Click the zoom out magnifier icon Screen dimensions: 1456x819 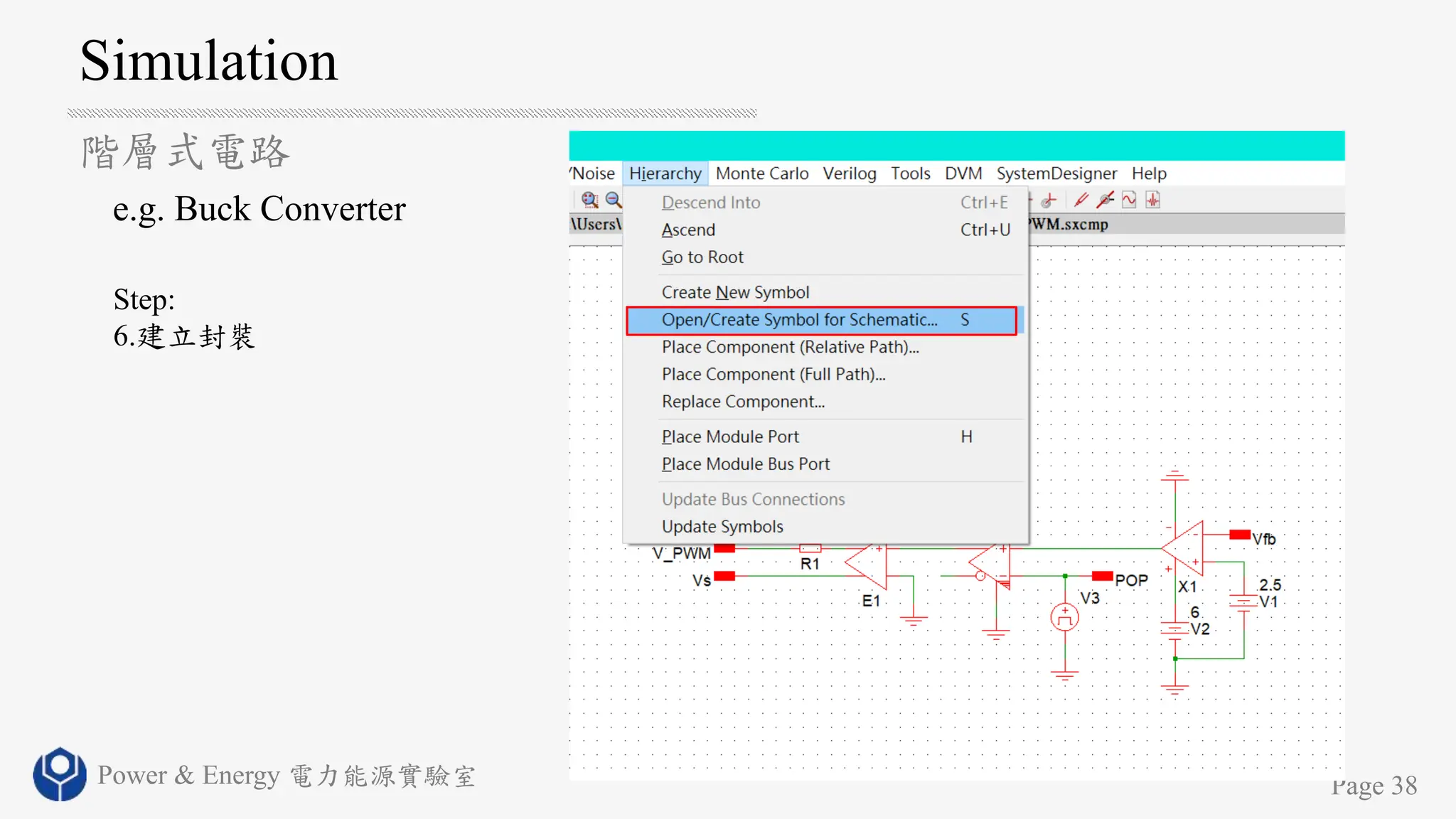click(614, 200)
